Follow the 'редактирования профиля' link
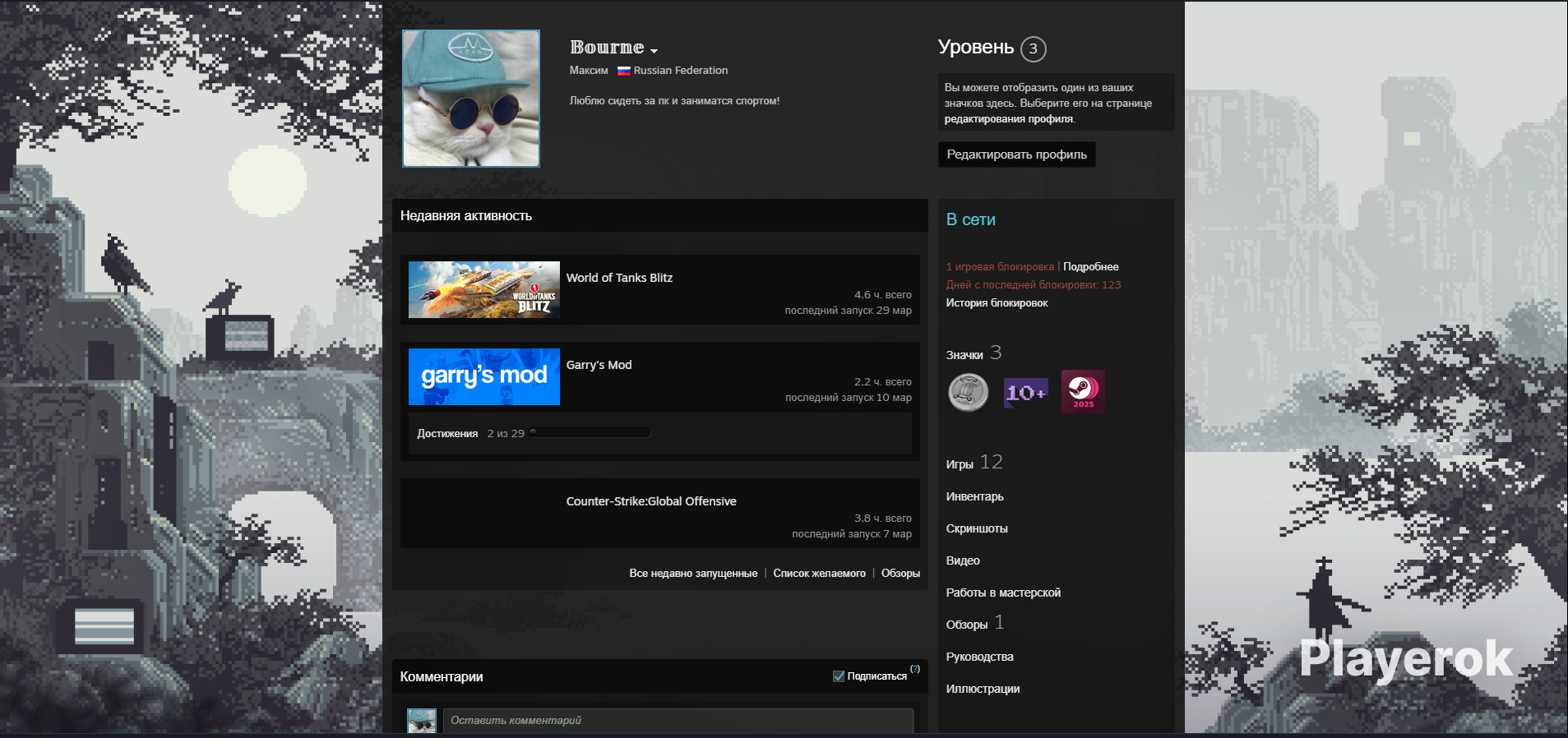 click(1009, 119)
